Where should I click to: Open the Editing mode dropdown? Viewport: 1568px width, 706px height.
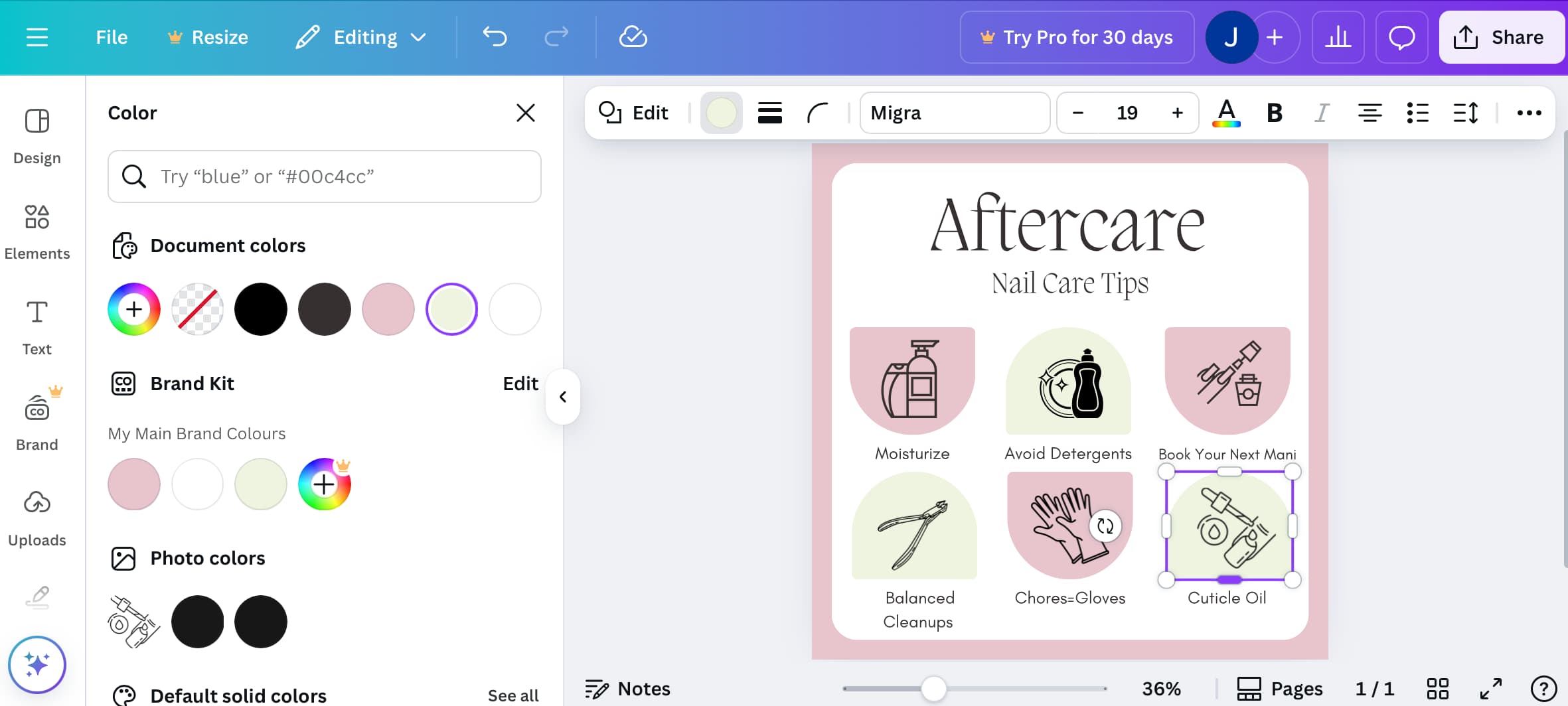point(362,37)
